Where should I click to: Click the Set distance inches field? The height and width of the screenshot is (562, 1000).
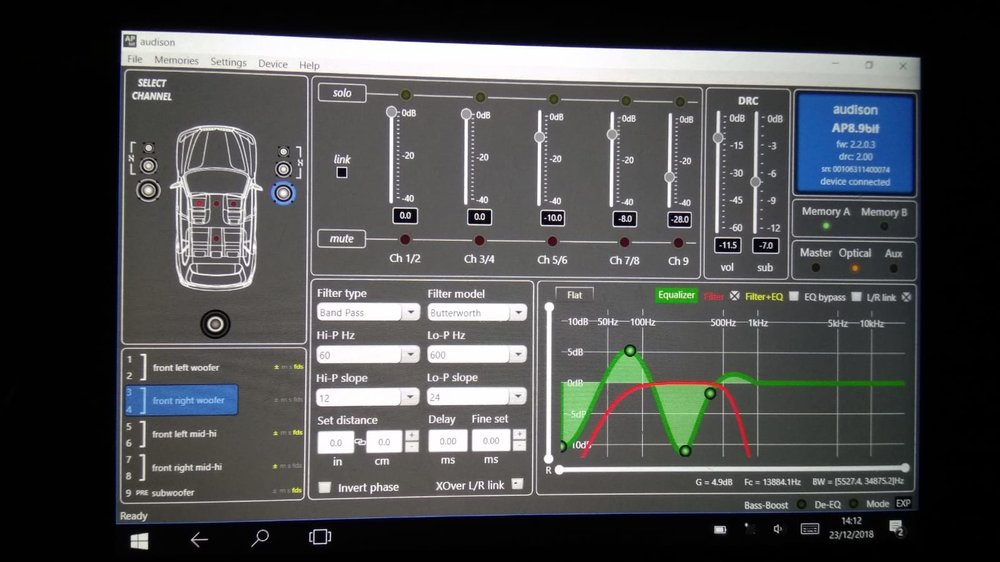[x=335, y=442]
